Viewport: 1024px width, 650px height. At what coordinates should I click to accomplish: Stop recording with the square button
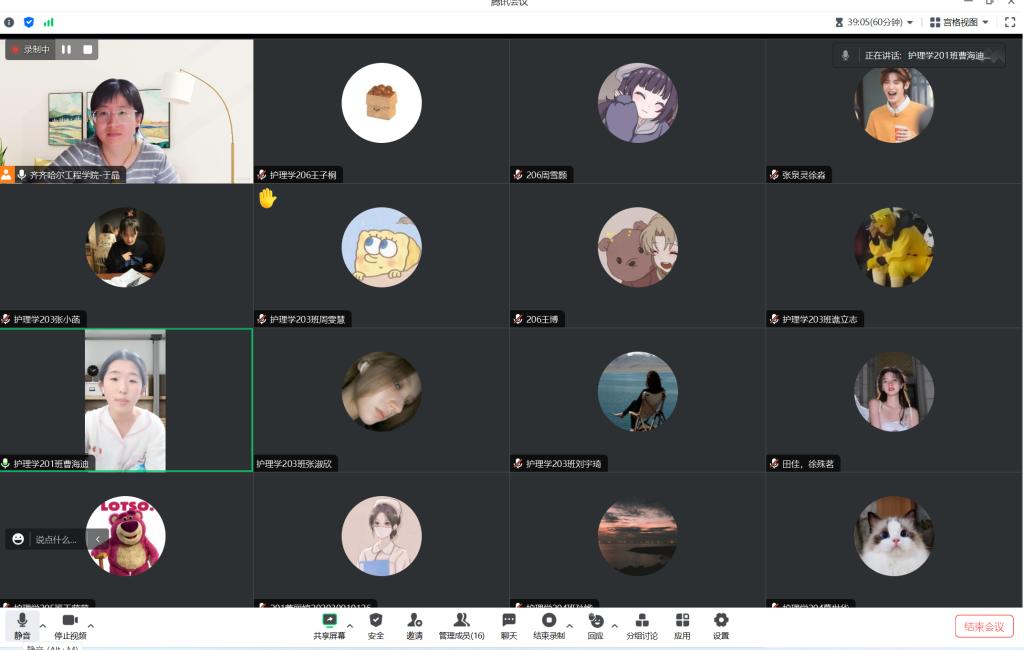tap(88, 49)
